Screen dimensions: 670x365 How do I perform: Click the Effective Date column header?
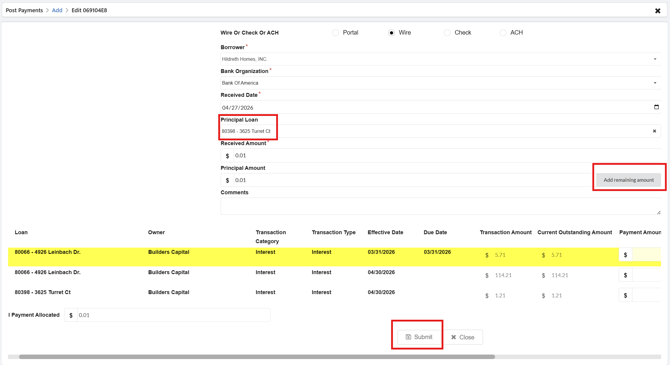(x=385, y=233)
